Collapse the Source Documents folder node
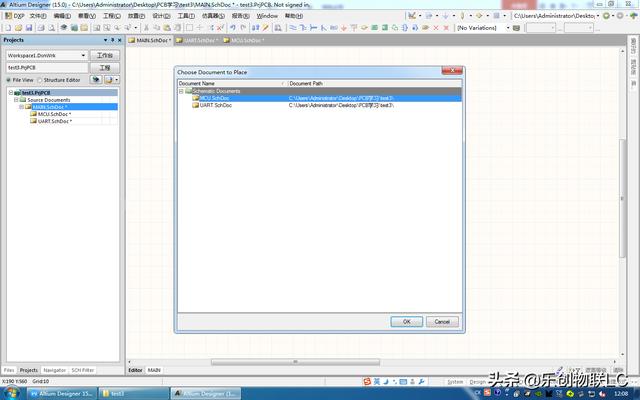Image resolution: width=640 pixels, height=400 pixels. [16, 100]
